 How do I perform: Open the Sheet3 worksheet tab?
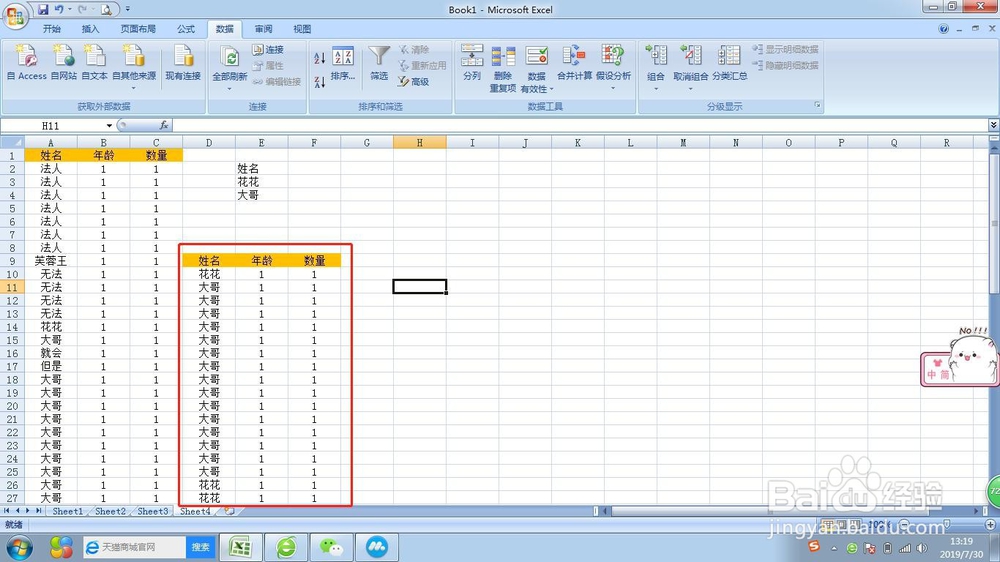(153, 511)
